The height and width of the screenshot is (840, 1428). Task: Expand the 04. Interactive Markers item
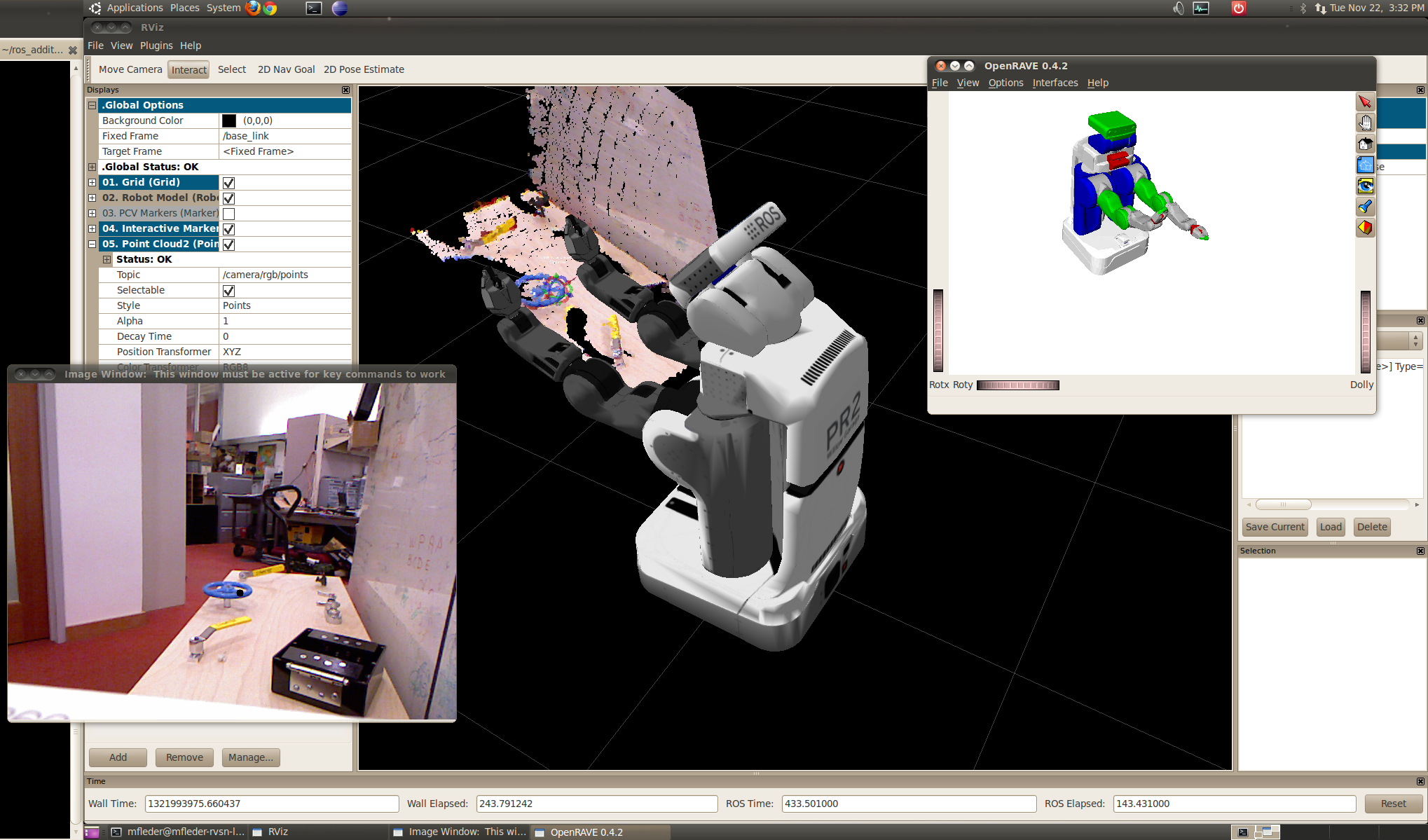pos(92,228)
